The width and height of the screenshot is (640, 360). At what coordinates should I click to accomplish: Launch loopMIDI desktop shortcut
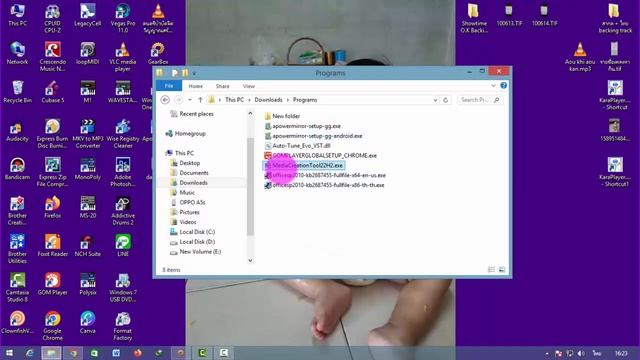tap(88, 53)
